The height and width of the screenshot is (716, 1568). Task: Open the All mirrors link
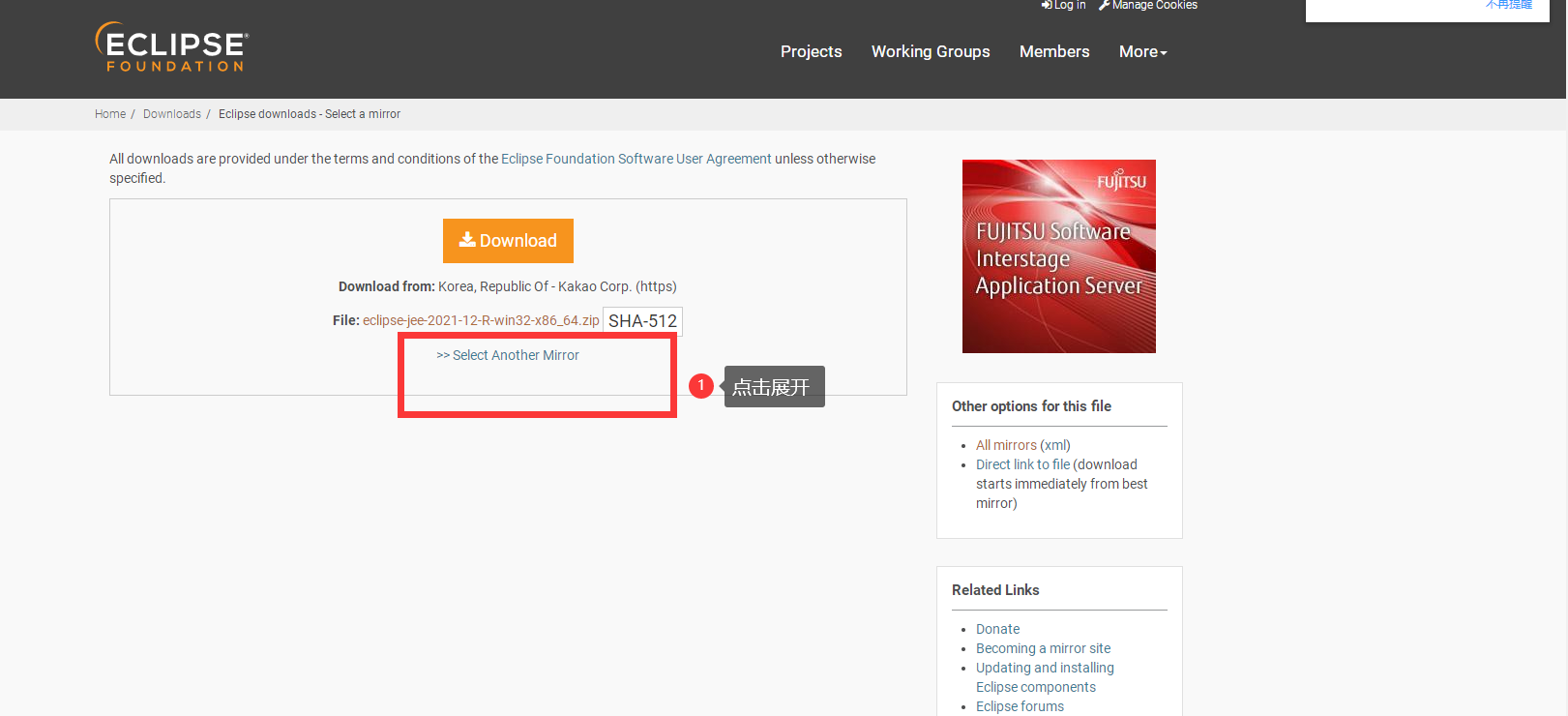pyautogui.click(x=1006, y=445)
